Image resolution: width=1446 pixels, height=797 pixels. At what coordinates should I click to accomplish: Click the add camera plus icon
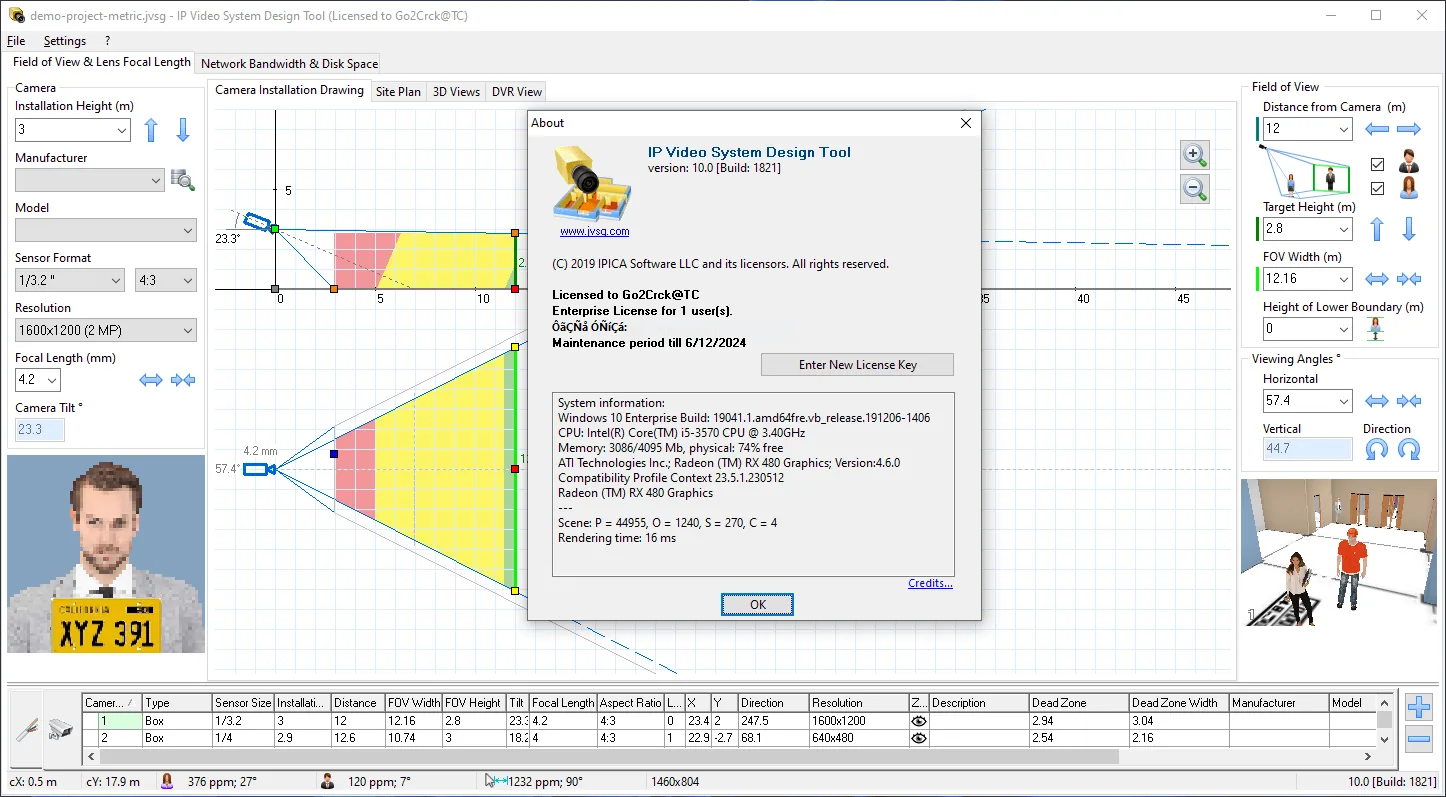(x=1418, y=708)
